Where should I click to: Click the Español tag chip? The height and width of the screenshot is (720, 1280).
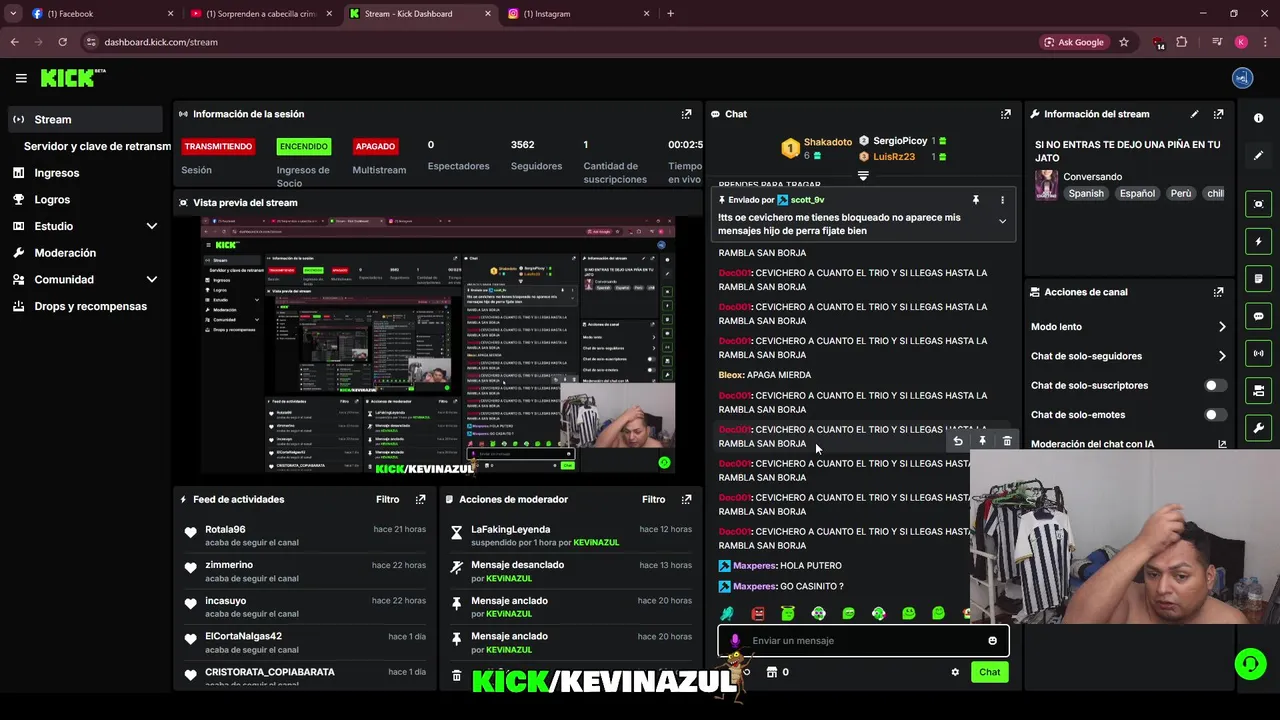coord(1137,193)
